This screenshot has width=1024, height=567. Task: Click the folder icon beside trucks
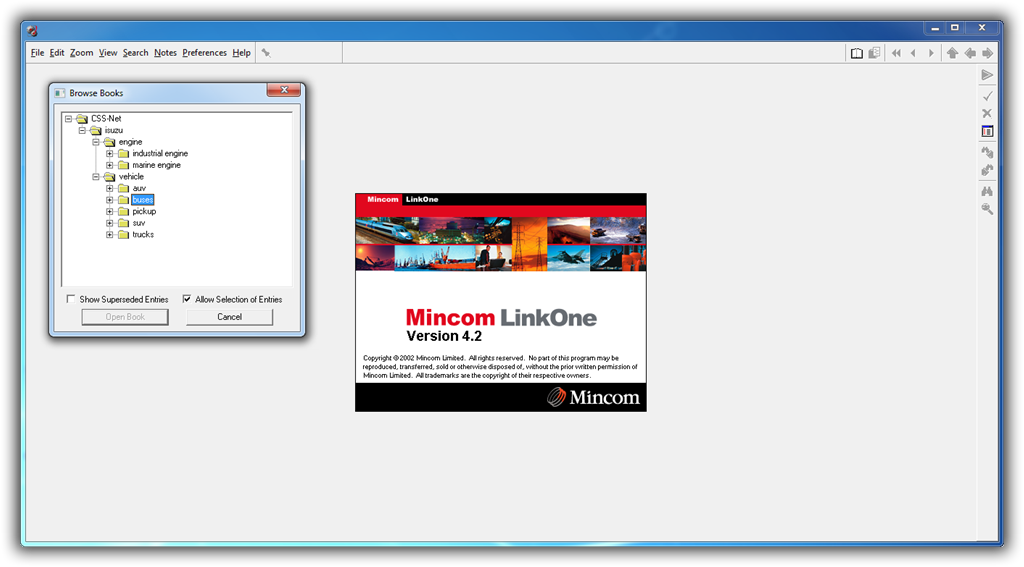[x=123, y=235]
